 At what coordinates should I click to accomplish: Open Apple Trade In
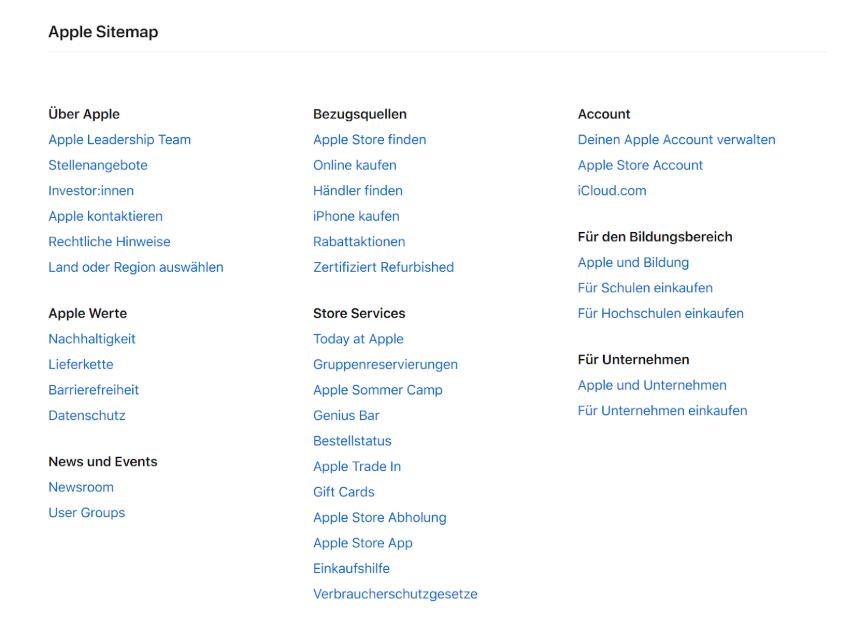point(357,466)
